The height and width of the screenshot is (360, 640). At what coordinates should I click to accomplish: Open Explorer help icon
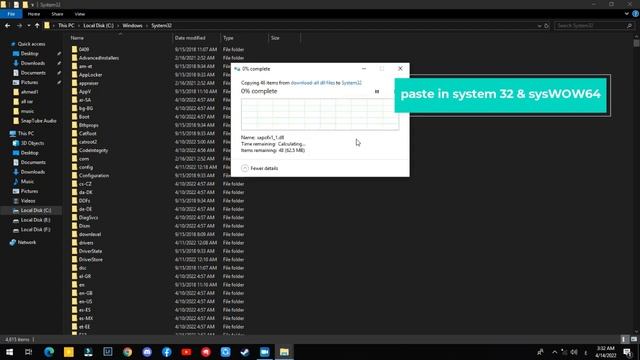pos(636,14)
